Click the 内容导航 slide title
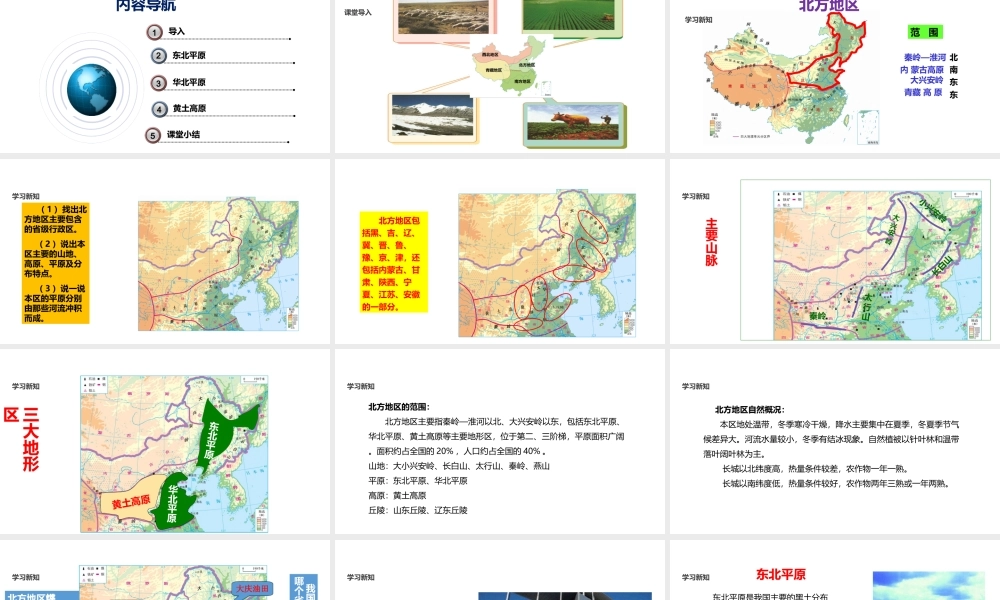The height and width of the screenshot is (600, 1000). click(146, 5)
